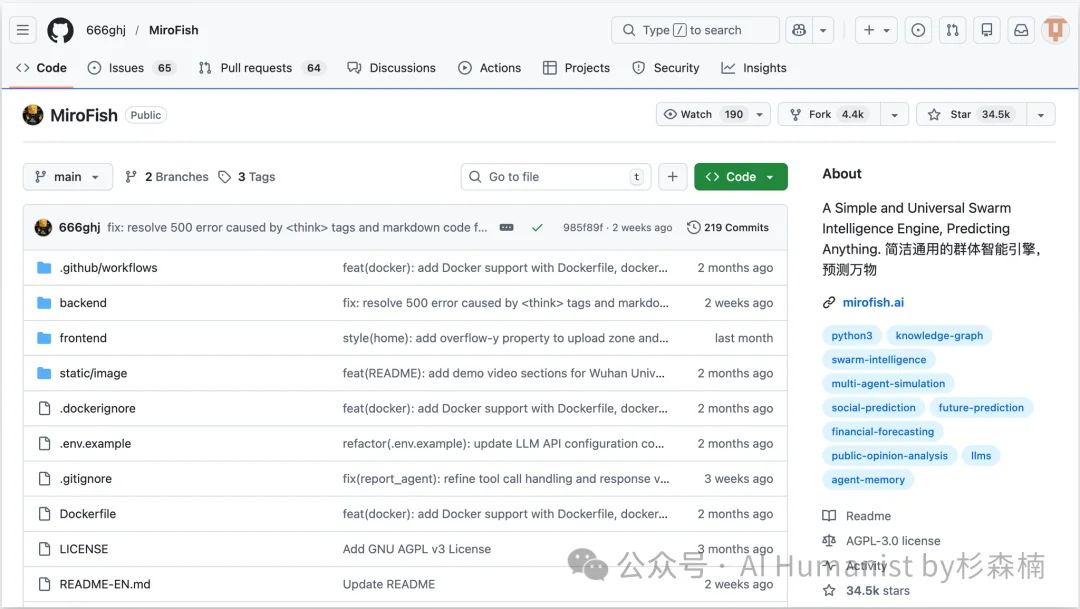View the 219 Commits history

coord(728,228)
